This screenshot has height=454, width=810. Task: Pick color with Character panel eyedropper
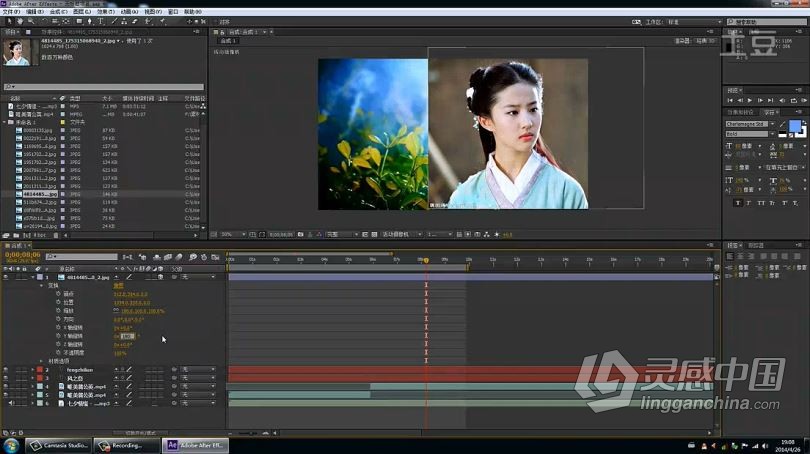click(x=783, y=124)
